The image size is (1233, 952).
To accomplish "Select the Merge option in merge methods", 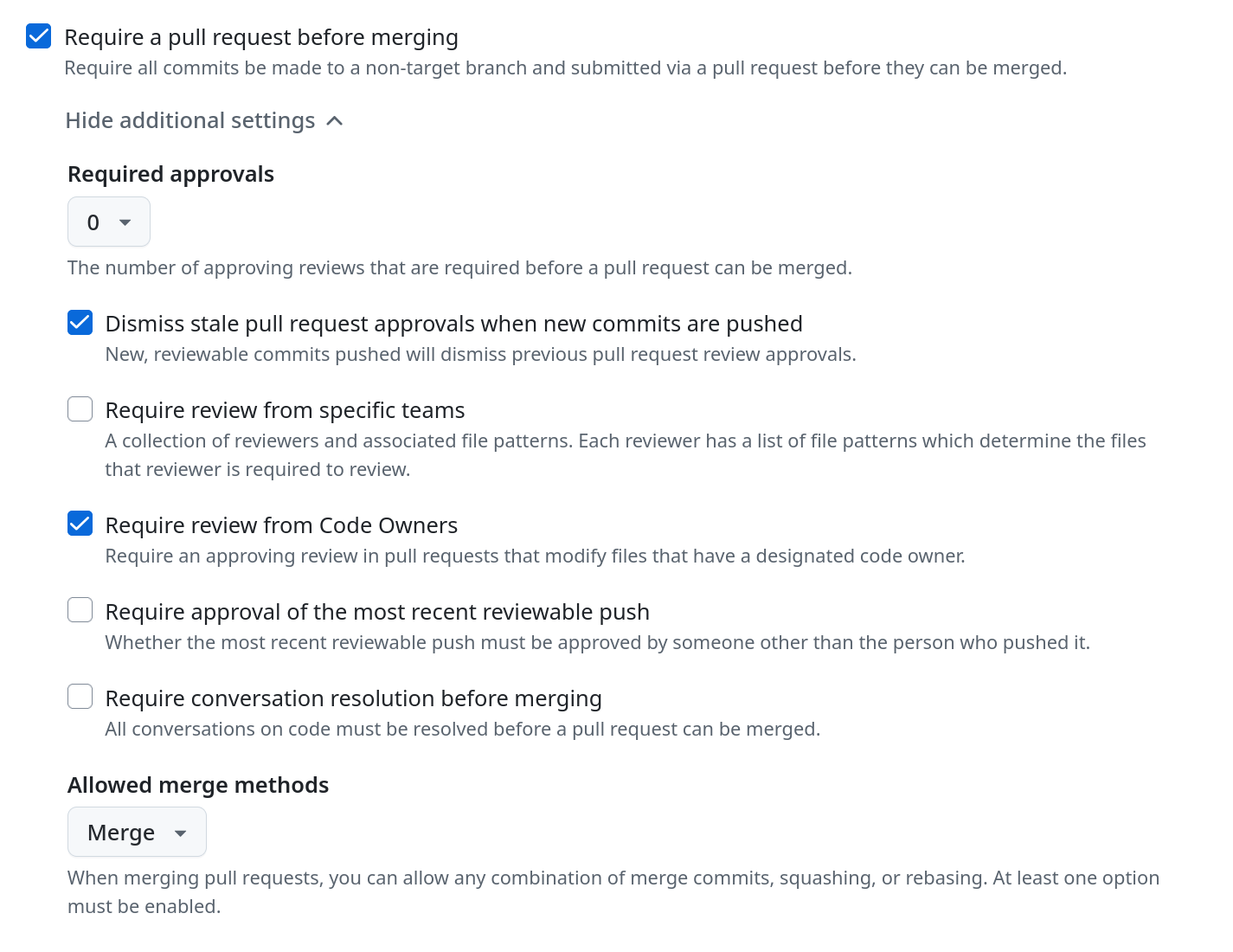I will pos(137,832).
